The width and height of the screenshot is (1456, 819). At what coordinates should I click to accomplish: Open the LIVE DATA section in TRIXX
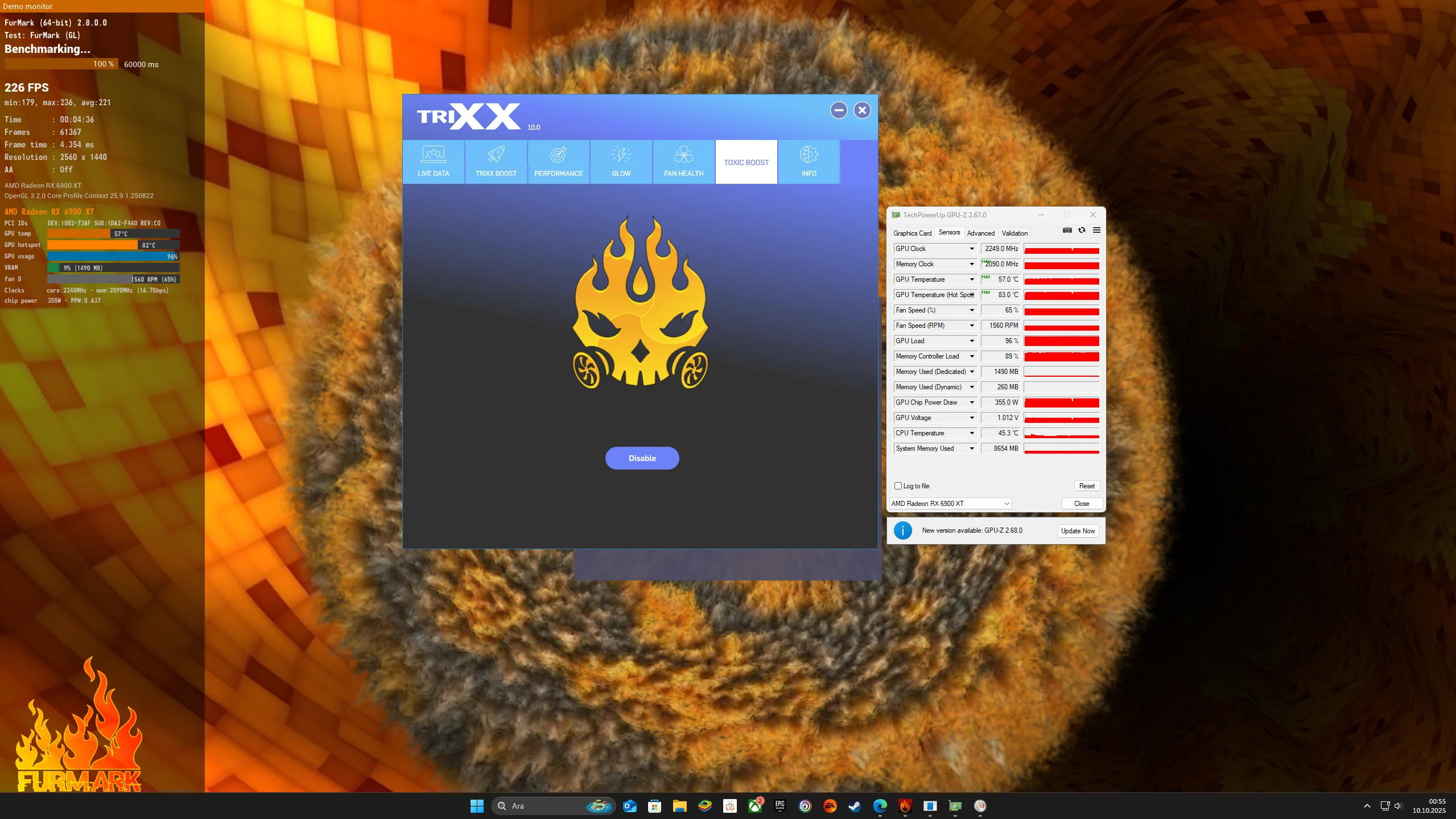(x=433, y=162)
